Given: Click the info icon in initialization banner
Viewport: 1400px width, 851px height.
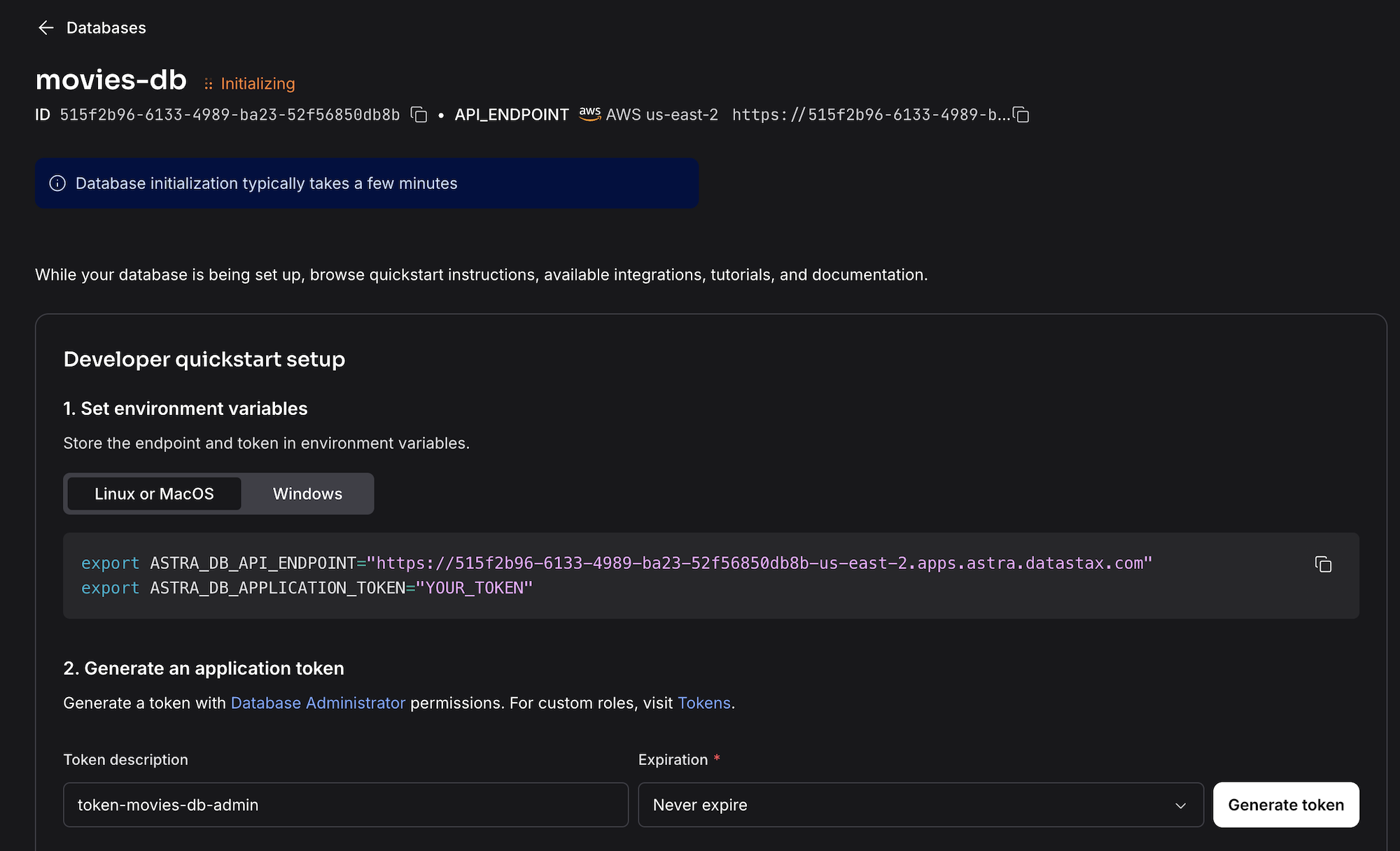Looking at the screenshot, I should click(x=57, y=183).
